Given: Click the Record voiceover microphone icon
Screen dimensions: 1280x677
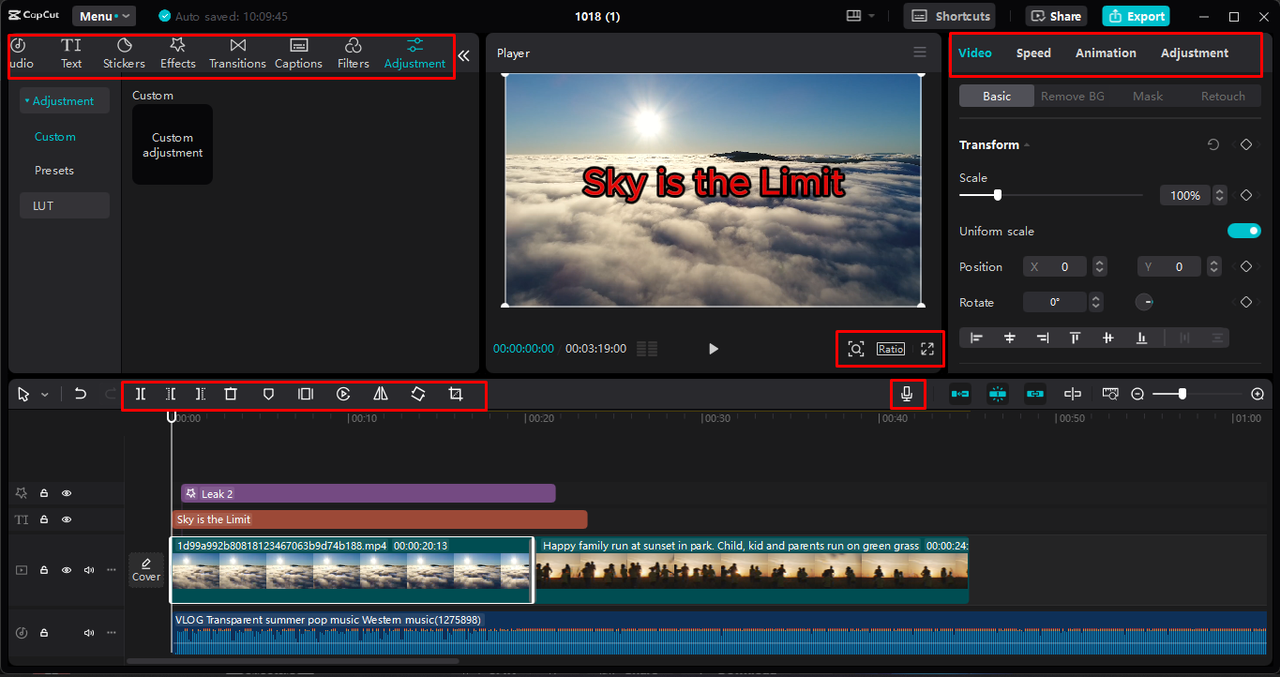Looking at the screenshot, I should pyautogui.click(x=907, y=394).
